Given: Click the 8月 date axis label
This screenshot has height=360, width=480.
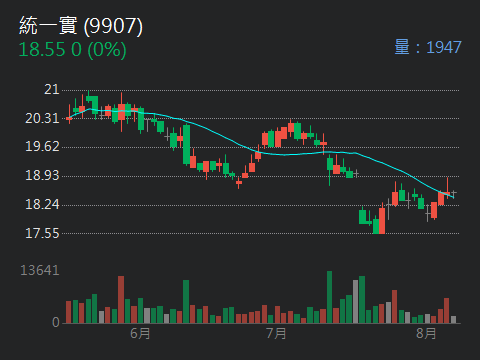Looking at the screenshot, I should tap(426, 333).
